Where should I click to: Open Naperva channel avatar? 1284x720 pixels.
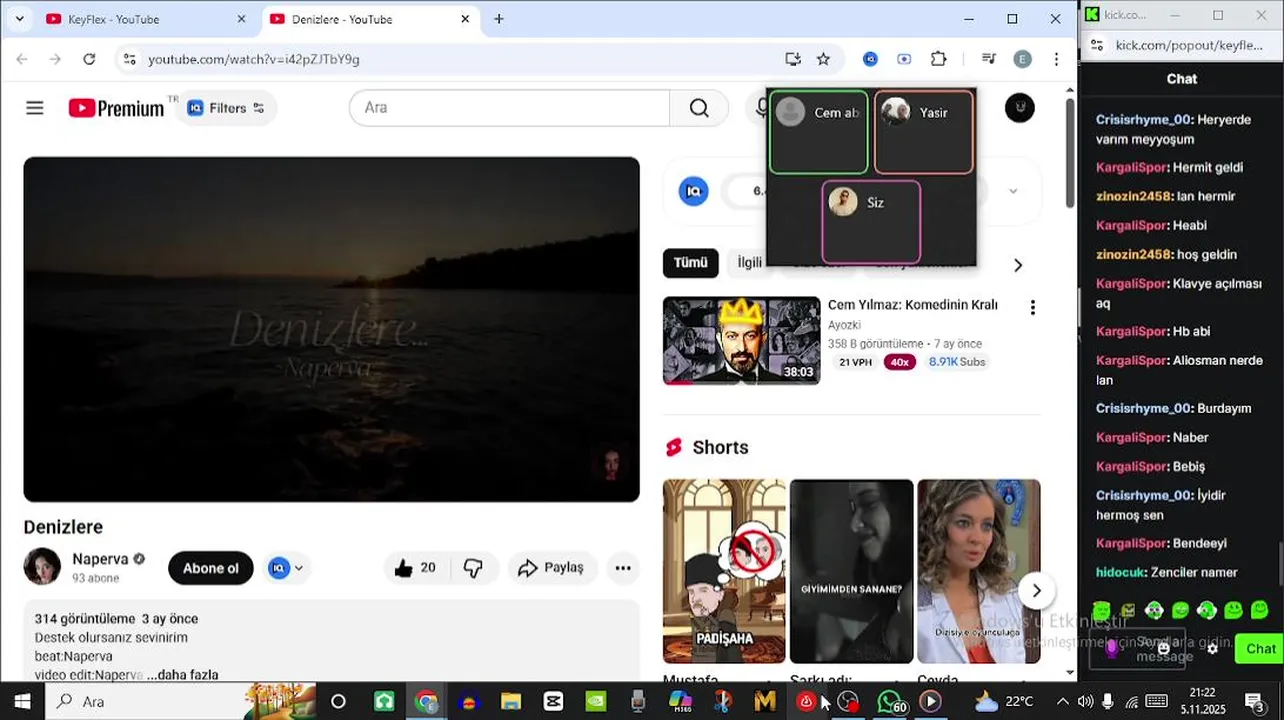(42, 567)
